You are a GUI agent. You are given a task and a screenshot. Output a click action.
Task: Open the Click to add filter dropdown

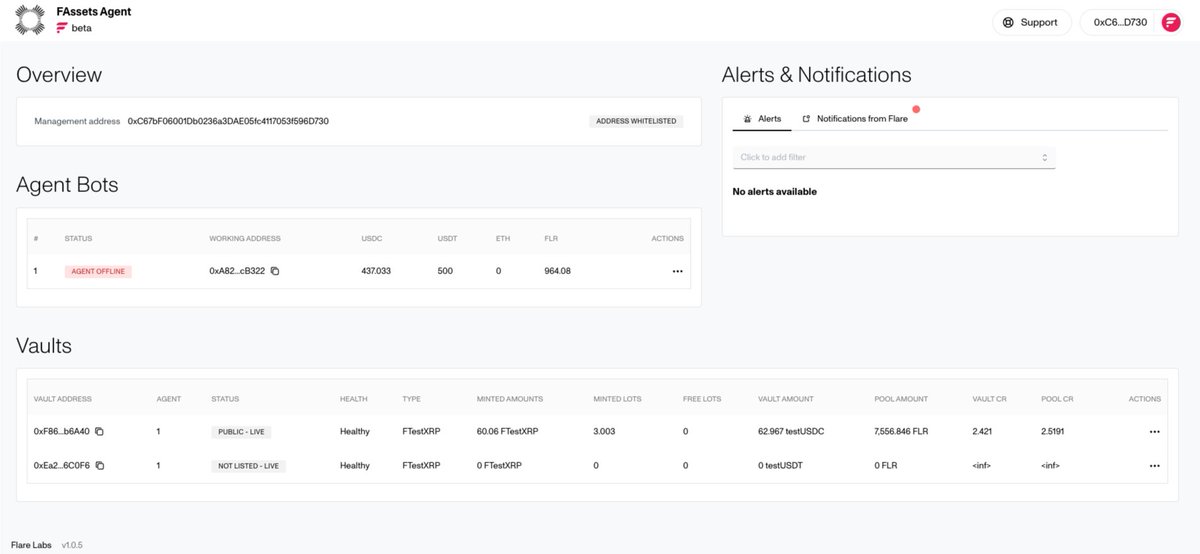[894, 157]
